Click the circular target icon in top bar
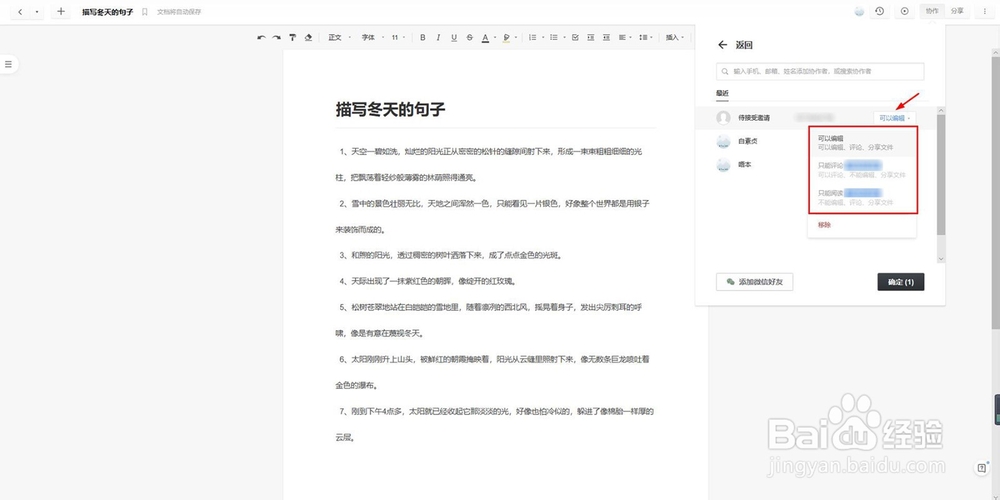 [904, 11]
